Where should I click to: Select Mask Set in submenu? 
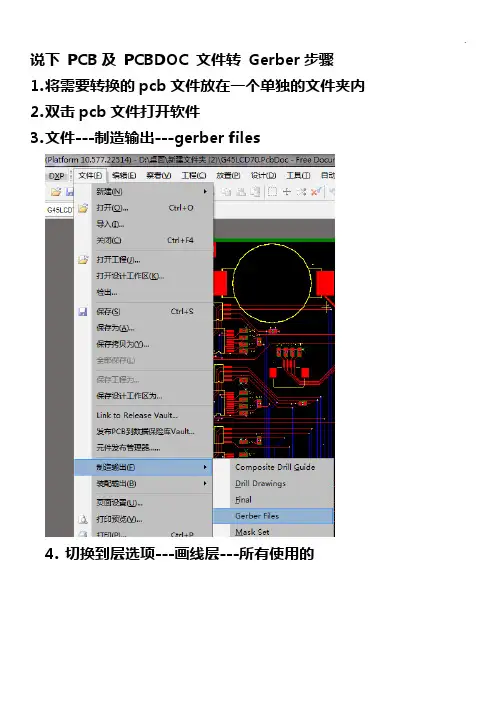click(274, 531)
